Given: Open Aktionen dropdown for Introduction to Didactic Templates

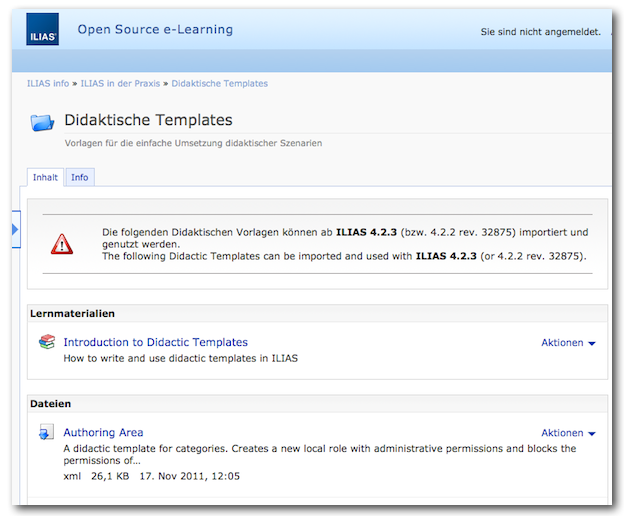Looking at the screenshot, I should [x=568, y=343].
